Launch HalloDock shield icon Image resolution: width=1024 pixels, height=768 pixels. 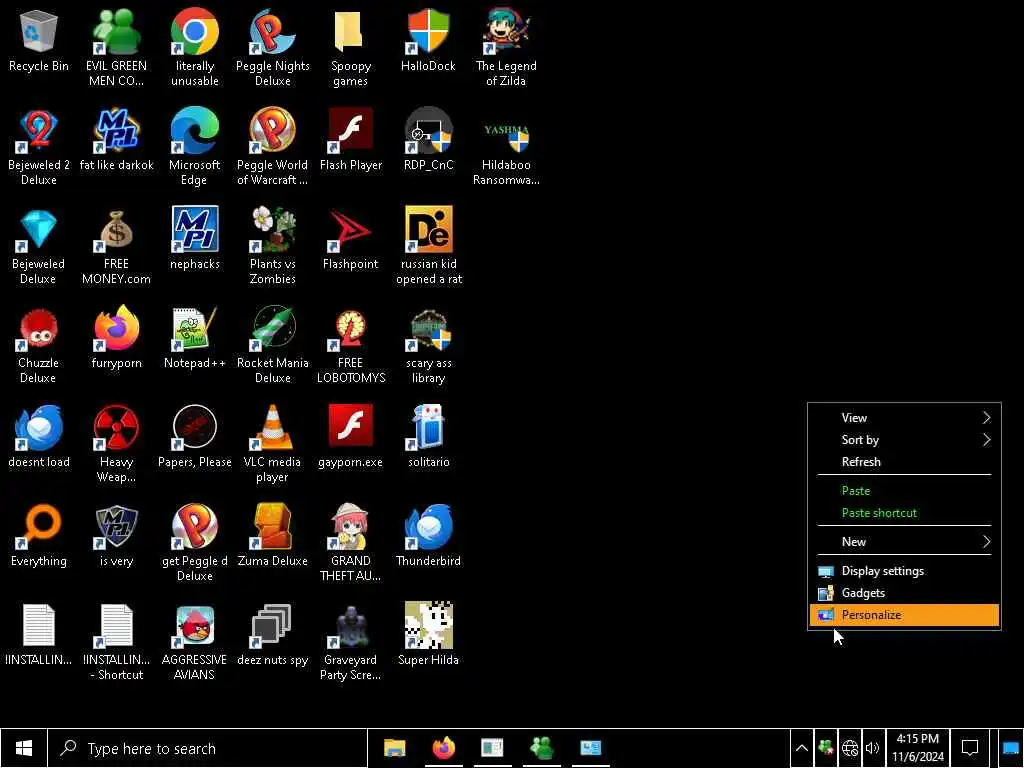click(x=428, y=42)
